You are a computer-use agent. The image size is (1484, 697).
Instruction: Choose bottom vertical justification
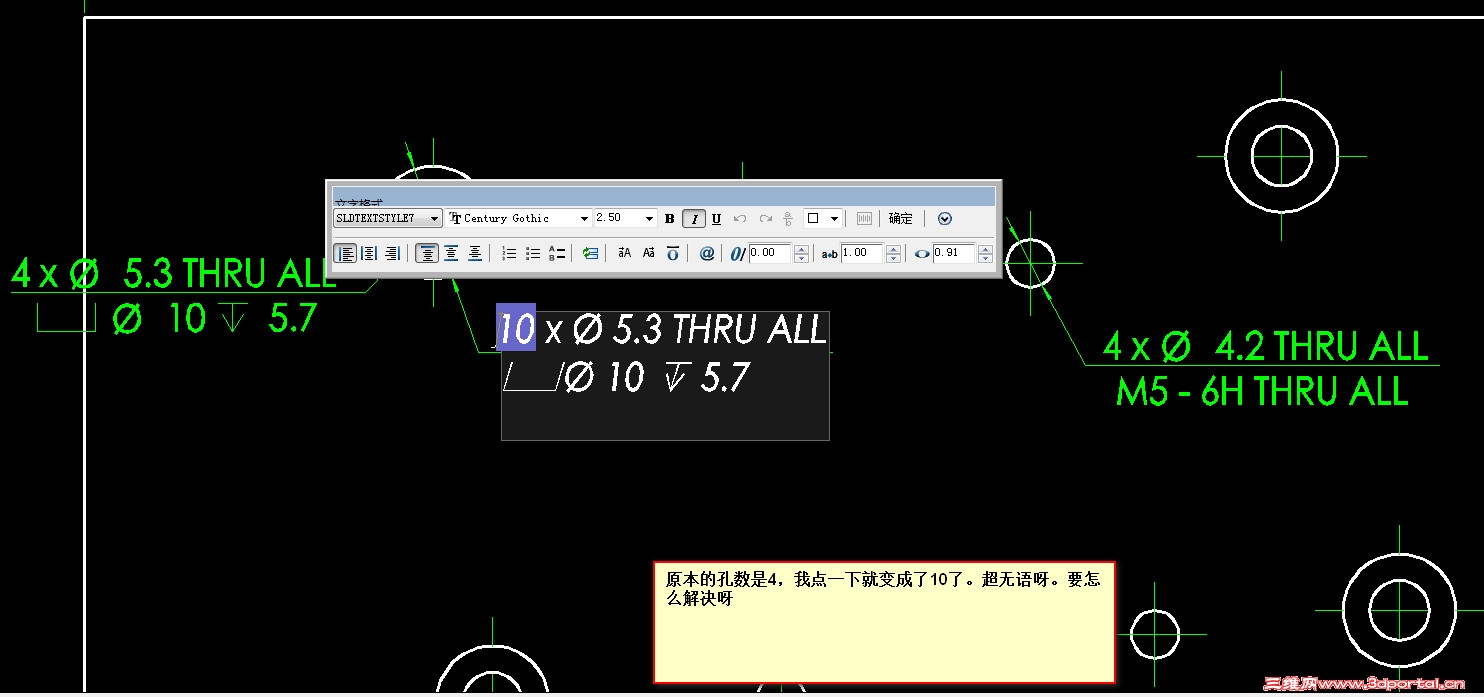pyautogui.click(x=475, y=253)
